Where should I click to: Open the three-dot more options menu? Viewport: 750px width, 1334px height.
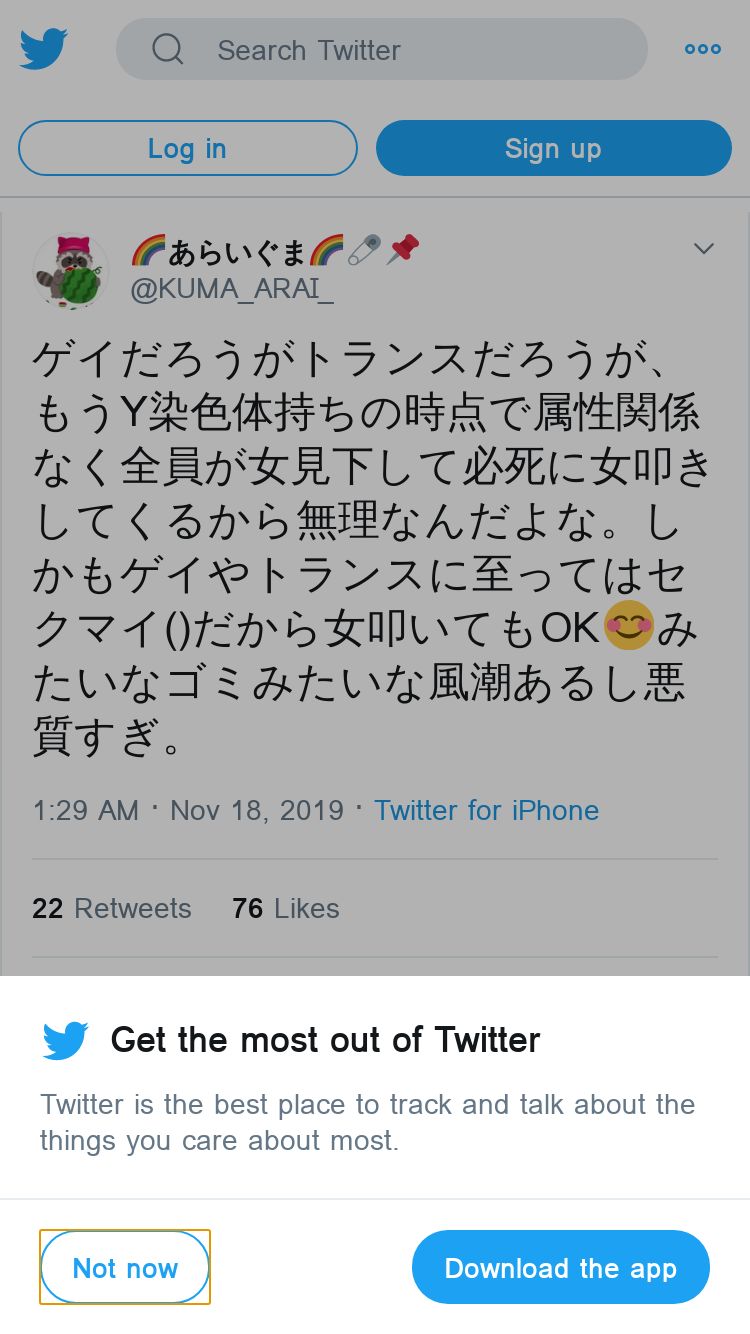point(702,49)
